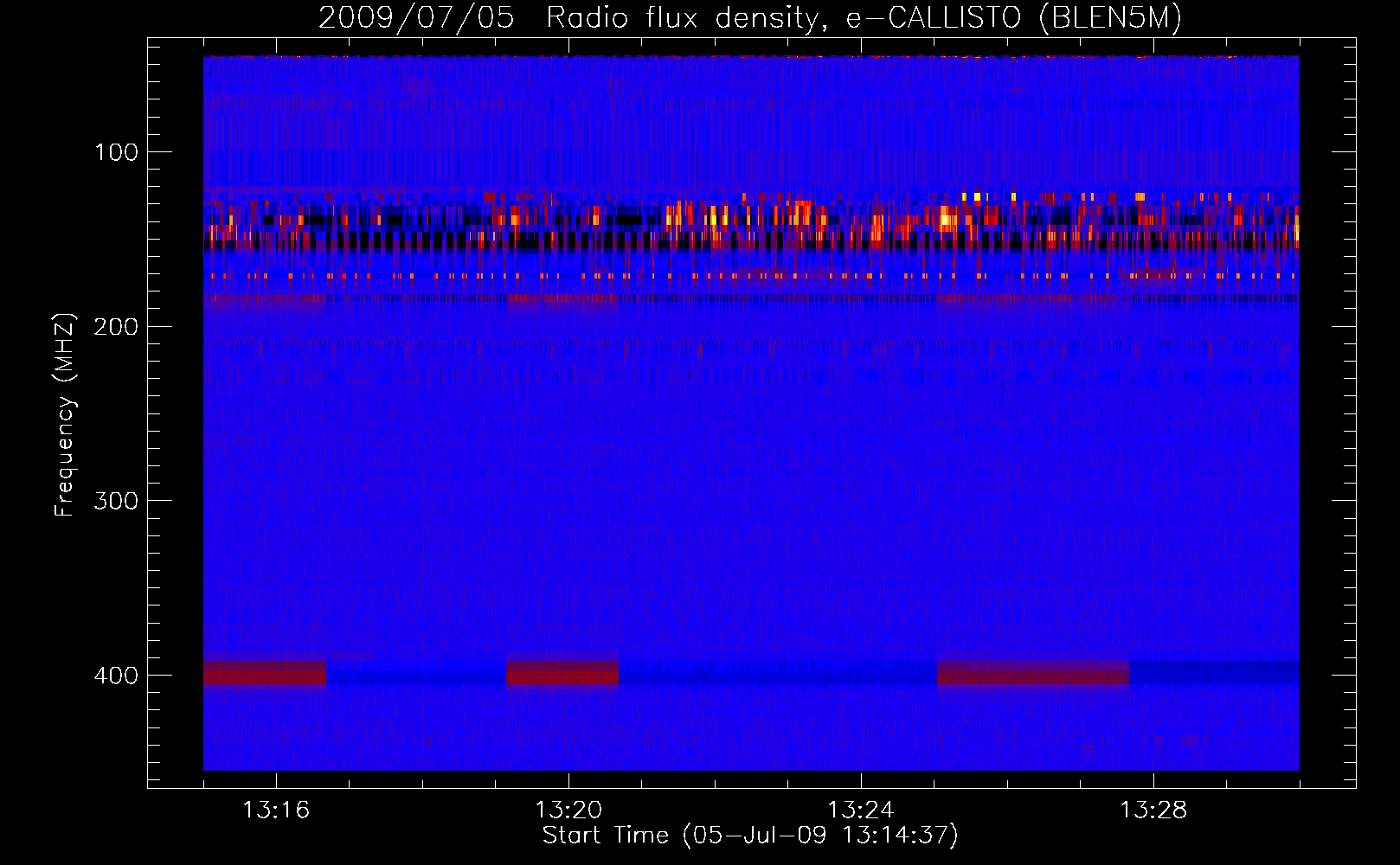This screenshot has height=865, width=1400.
Task: Click the 200 frequency tick label
Action: 116,327
